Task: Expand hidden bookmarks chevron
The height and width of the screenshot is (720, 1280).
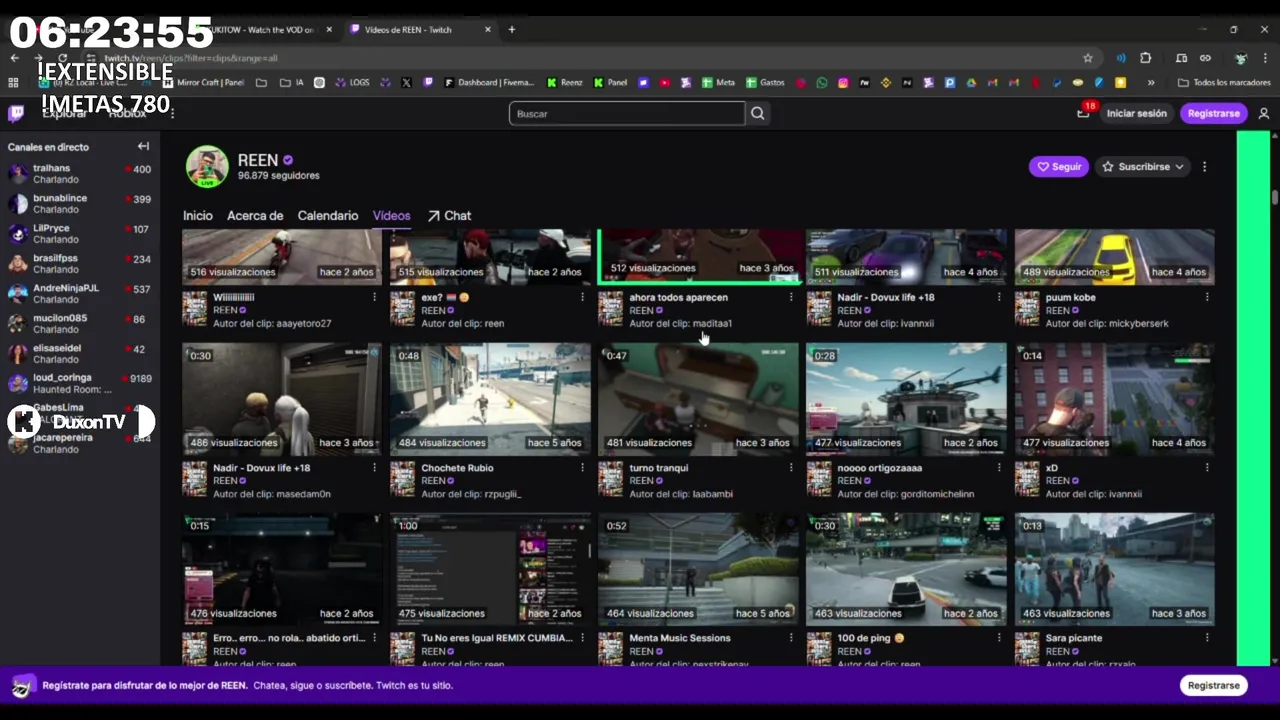Action: point(1151,83)
